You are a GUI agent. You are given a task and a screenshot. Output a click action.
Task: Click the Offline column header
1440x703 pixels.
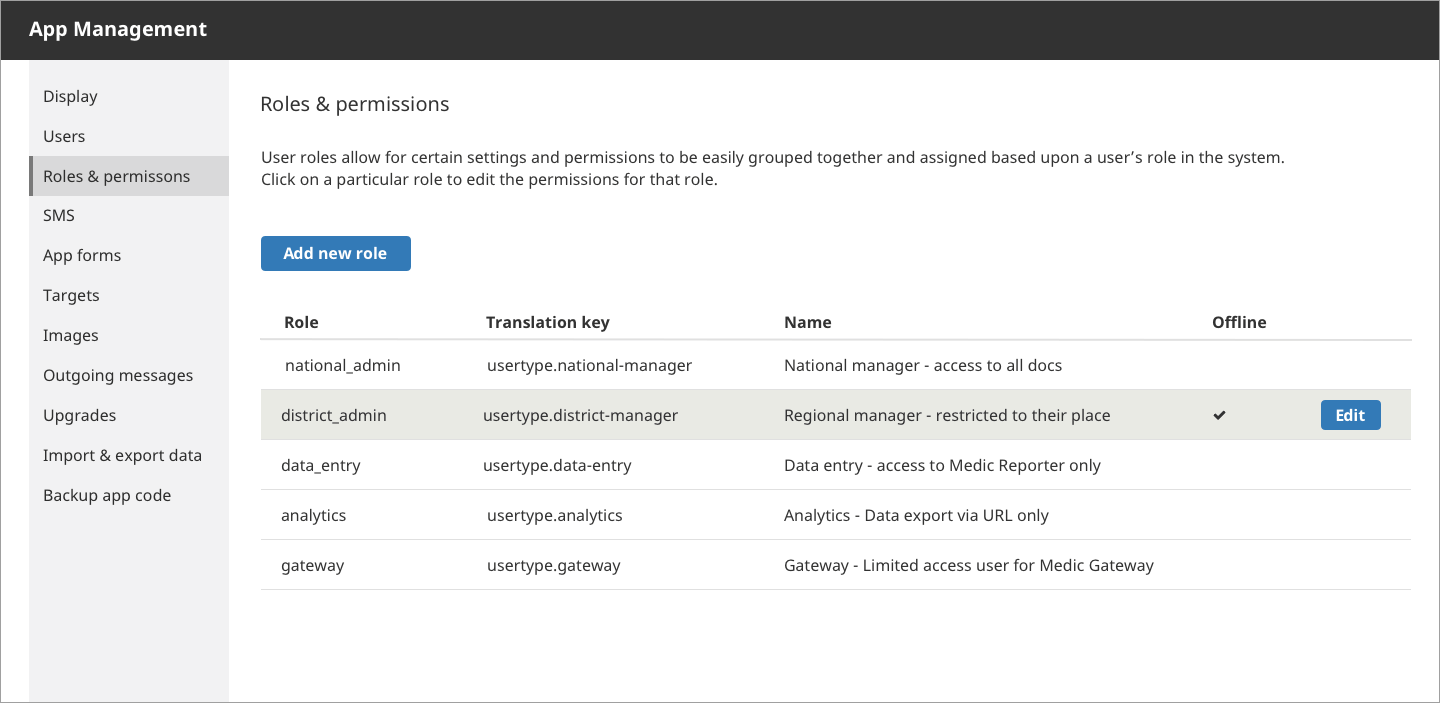point(1239,322)
